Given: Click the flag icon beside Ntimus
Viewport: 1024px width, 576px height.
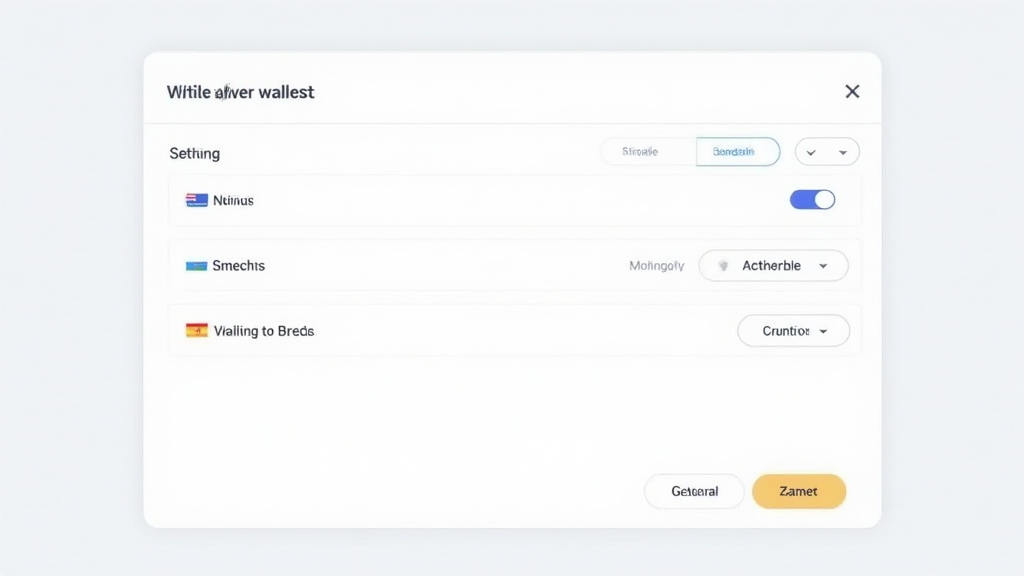Looking at the screenshot, I should (x=196, y=200).
